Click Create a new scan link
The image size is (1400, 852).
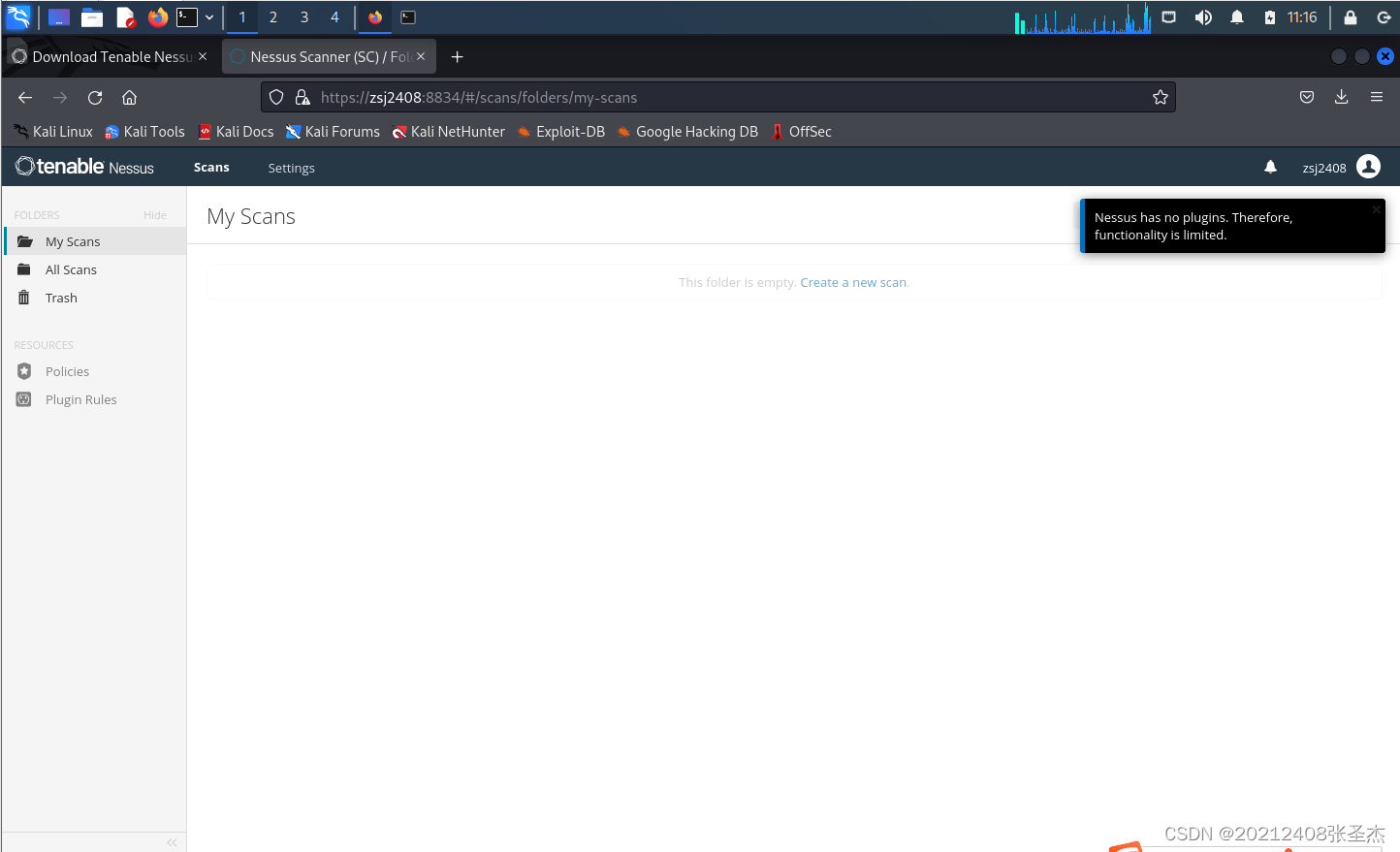click(853, 283)
